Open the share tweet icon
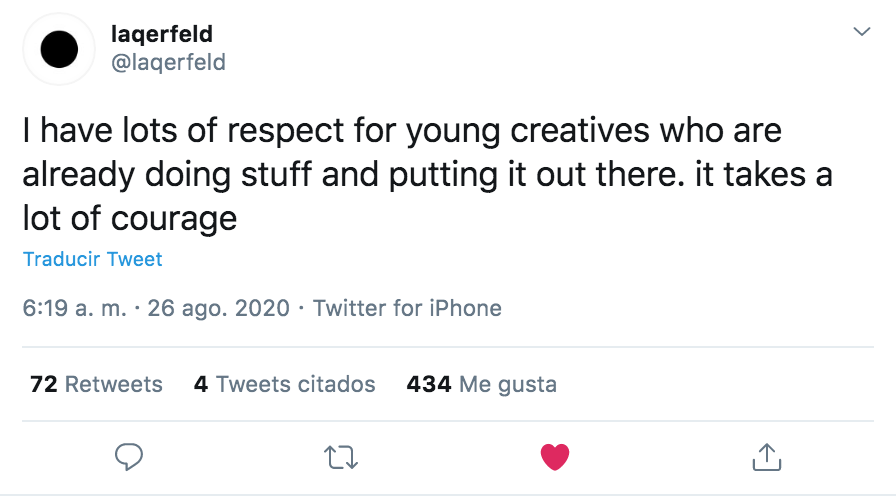Image resolution: width=896 pixels, height=498 pixels. (x=766, y=458)
